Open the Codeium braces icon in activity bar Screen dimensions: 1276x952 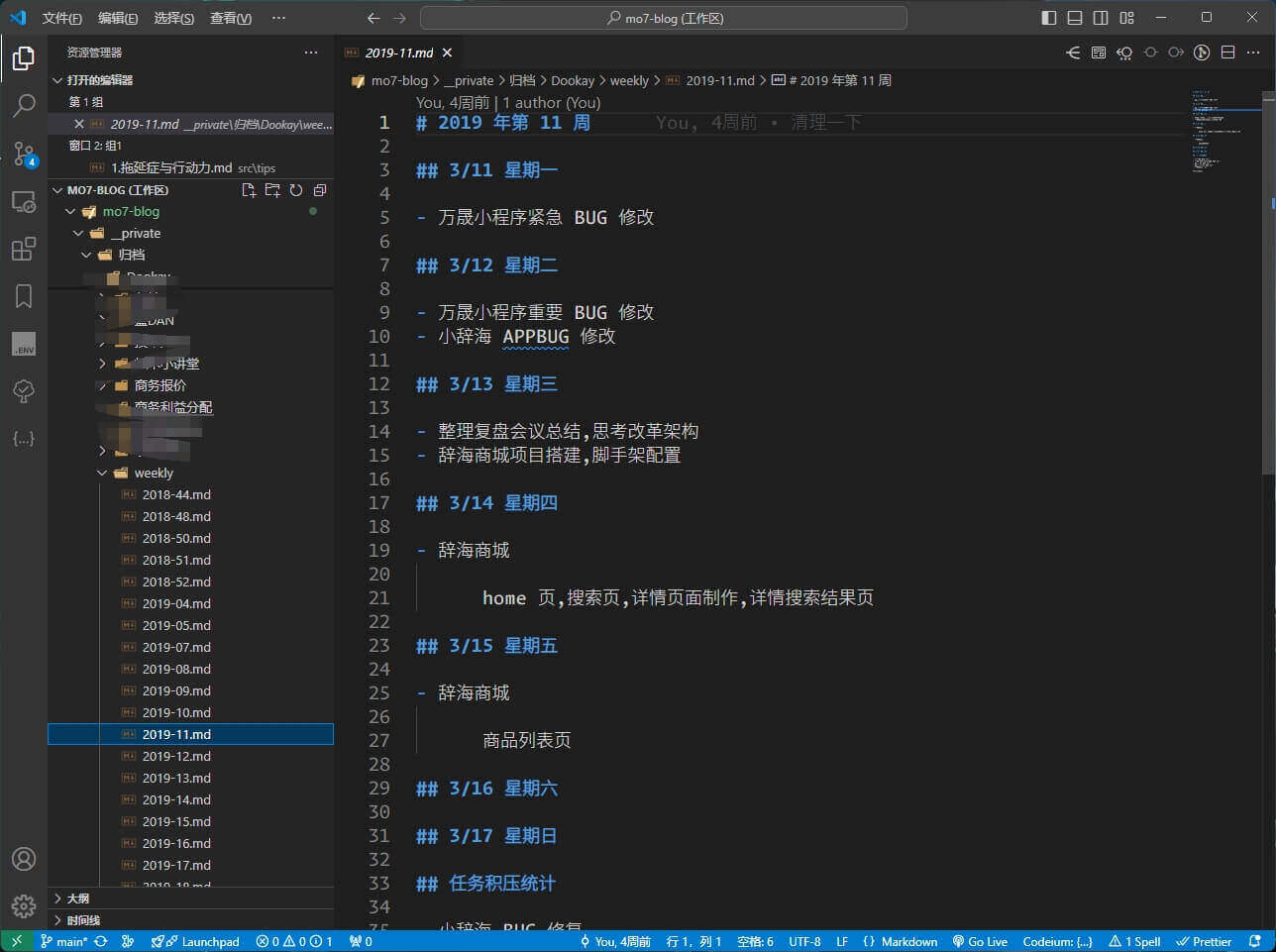click(x=24, y=438)
